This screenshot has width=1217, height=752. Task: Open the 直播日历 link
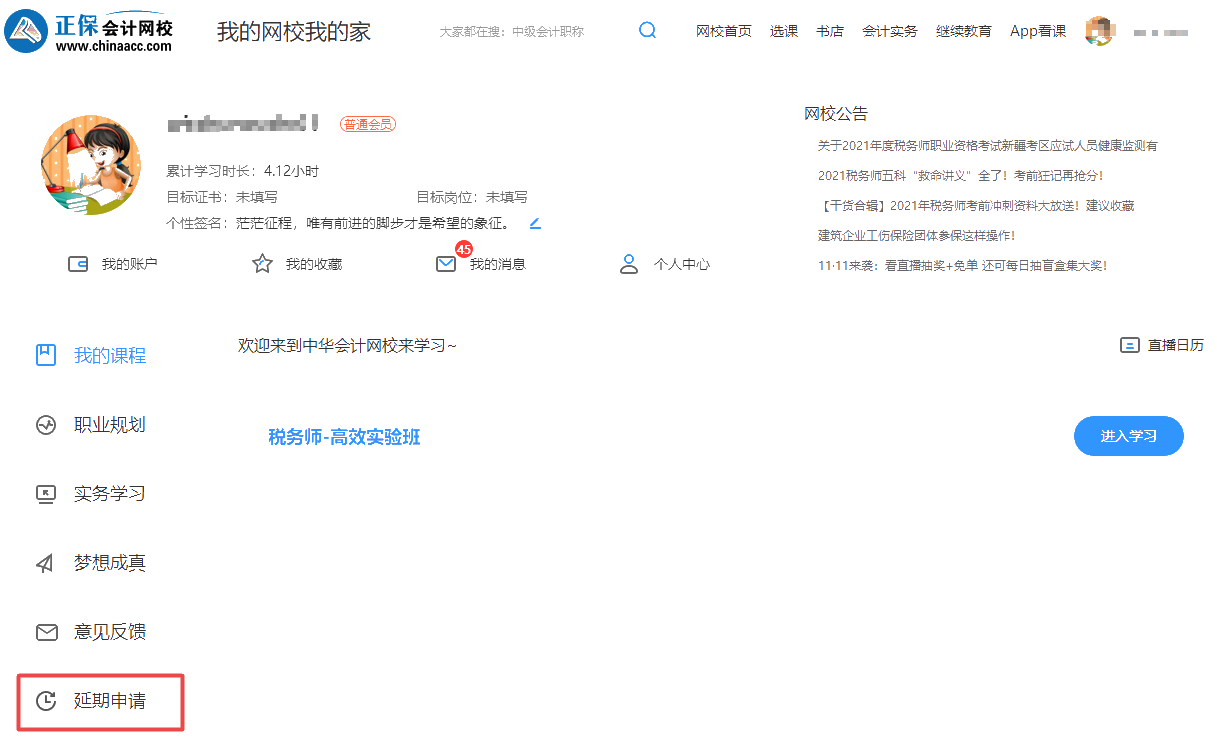1176,345
